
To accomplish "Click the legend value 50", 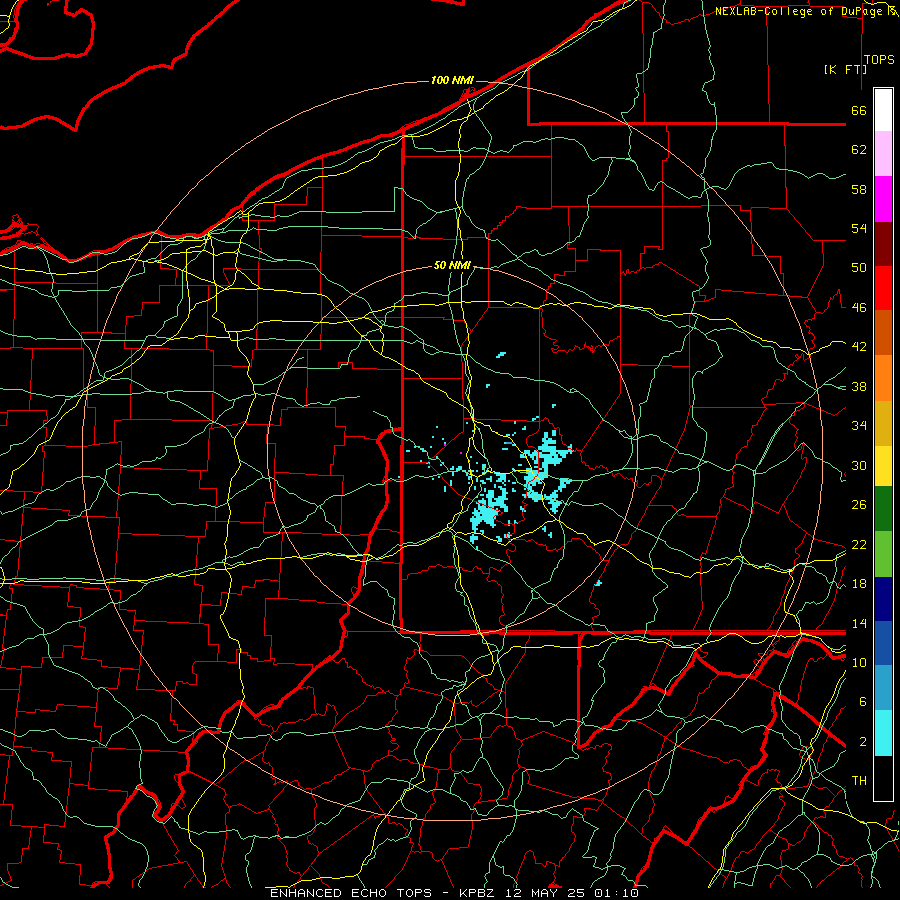I will click(859, 268).
